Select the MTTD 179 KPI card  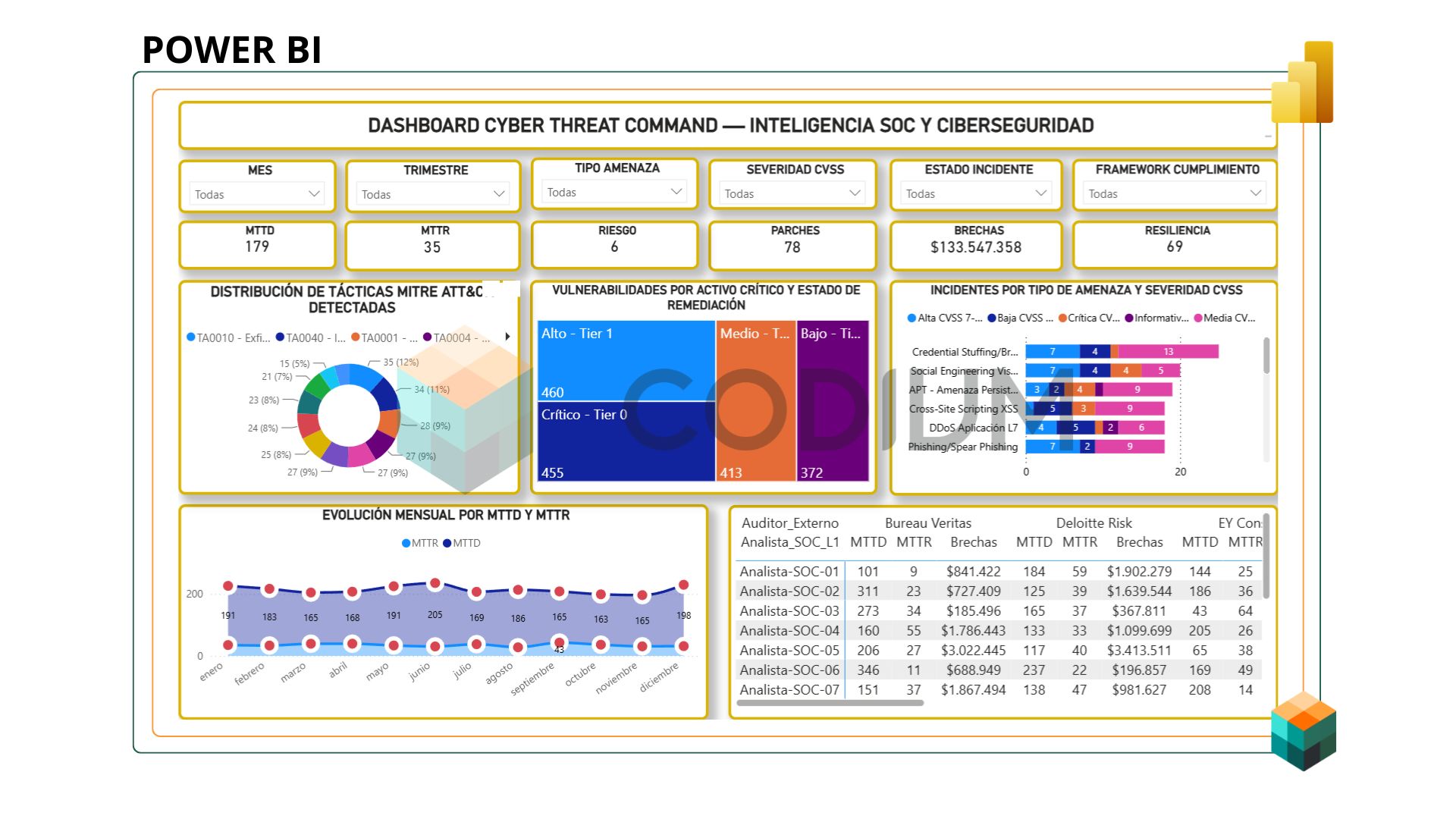click(x=257, y=245)
